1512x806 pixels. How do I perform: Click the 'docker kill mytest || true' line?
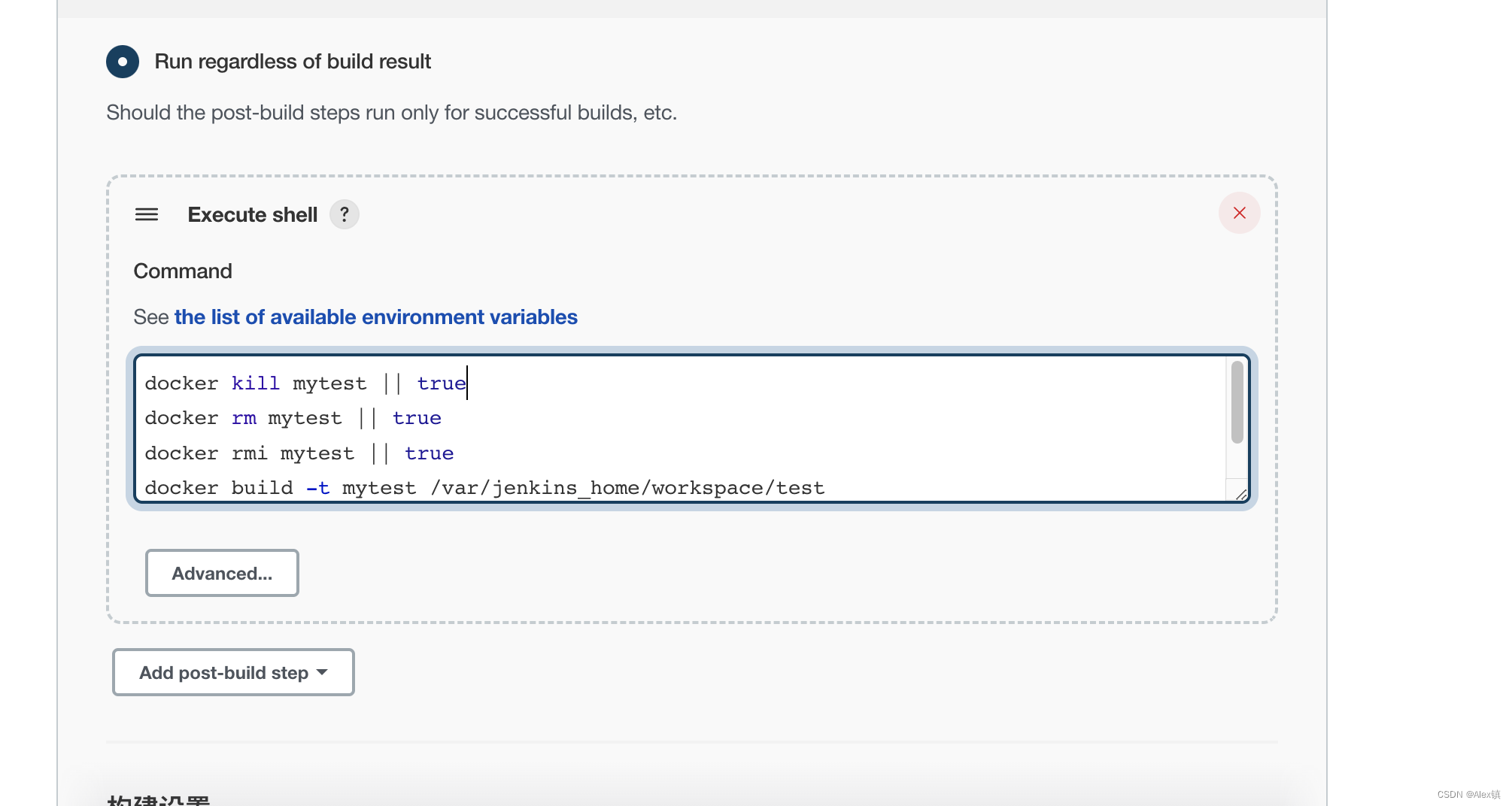(305, 383)
